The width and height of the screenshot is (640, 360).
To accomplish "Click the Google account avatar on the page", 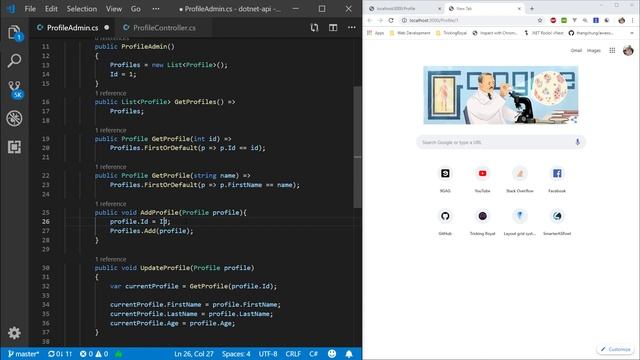I will (x=628, y=50).
